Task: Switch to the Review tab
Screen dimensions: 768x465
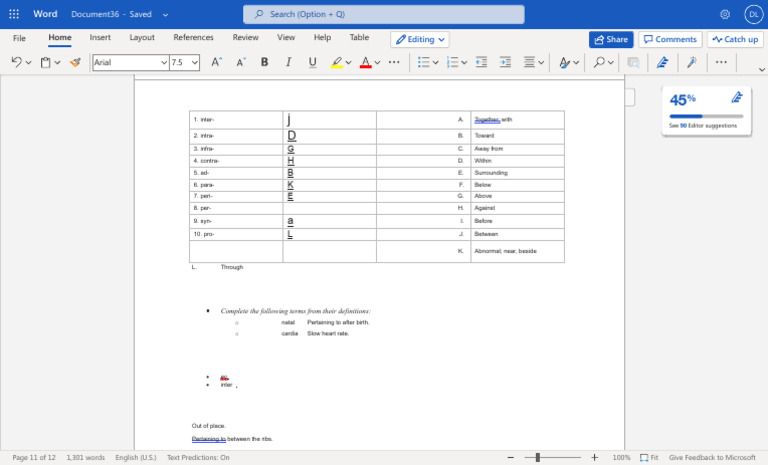Action: (x=245, y=37)
